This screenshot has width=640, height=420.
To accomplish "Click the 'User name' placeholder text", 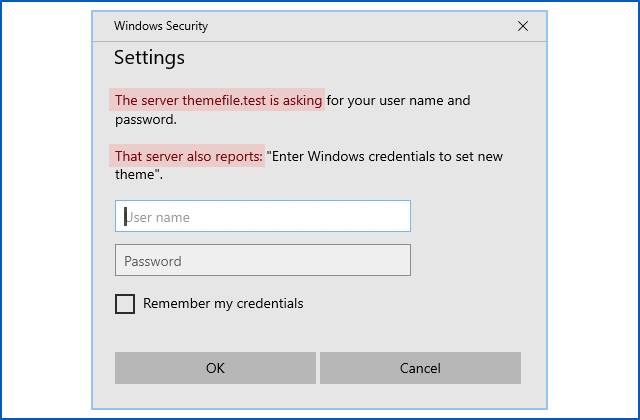I will tap(158, 217).
